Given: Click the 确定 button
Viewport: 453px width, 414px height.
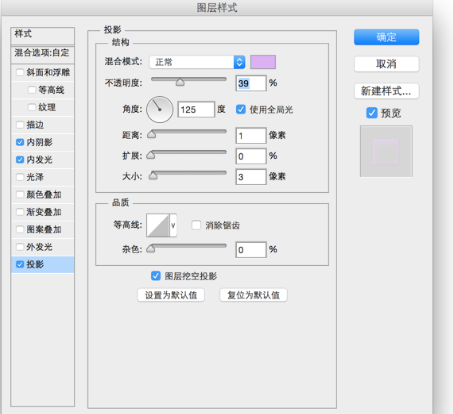Looking at the screenshot, I should pos(386,37).
